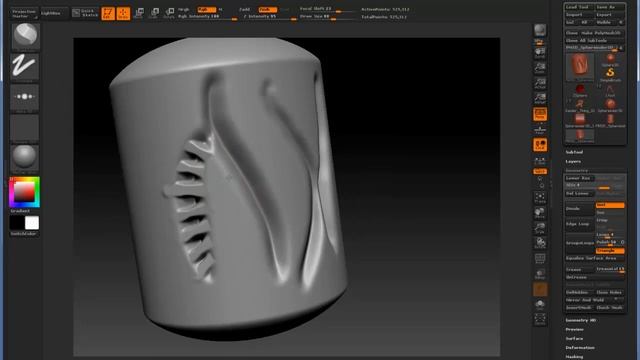
Task: Toggle the Zsub sculpt mode
Action: point(268,9)
